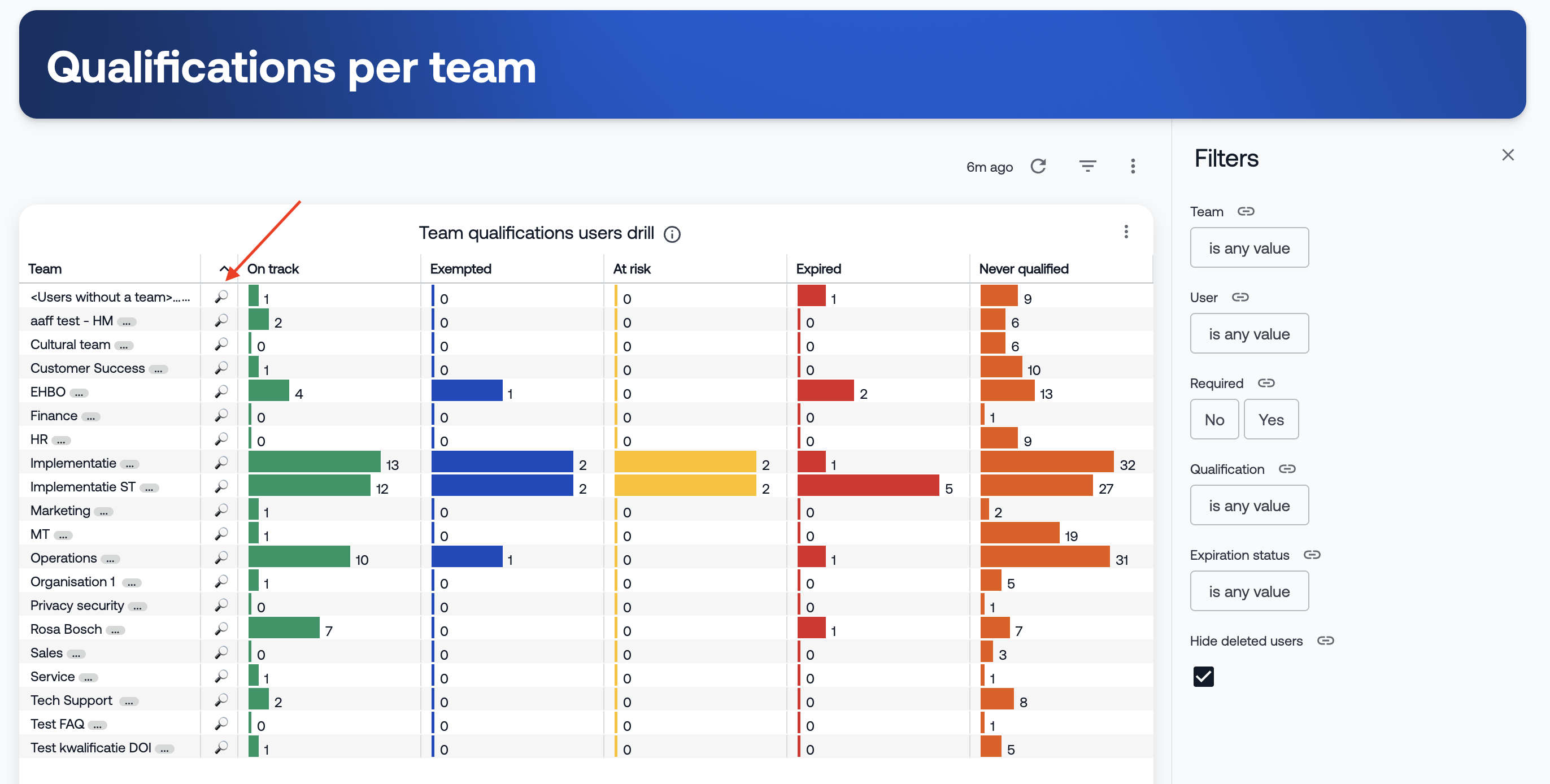1550x784 pixels.
Task: Click the Rosa Bosch team name
Action: tap(66, 629)
